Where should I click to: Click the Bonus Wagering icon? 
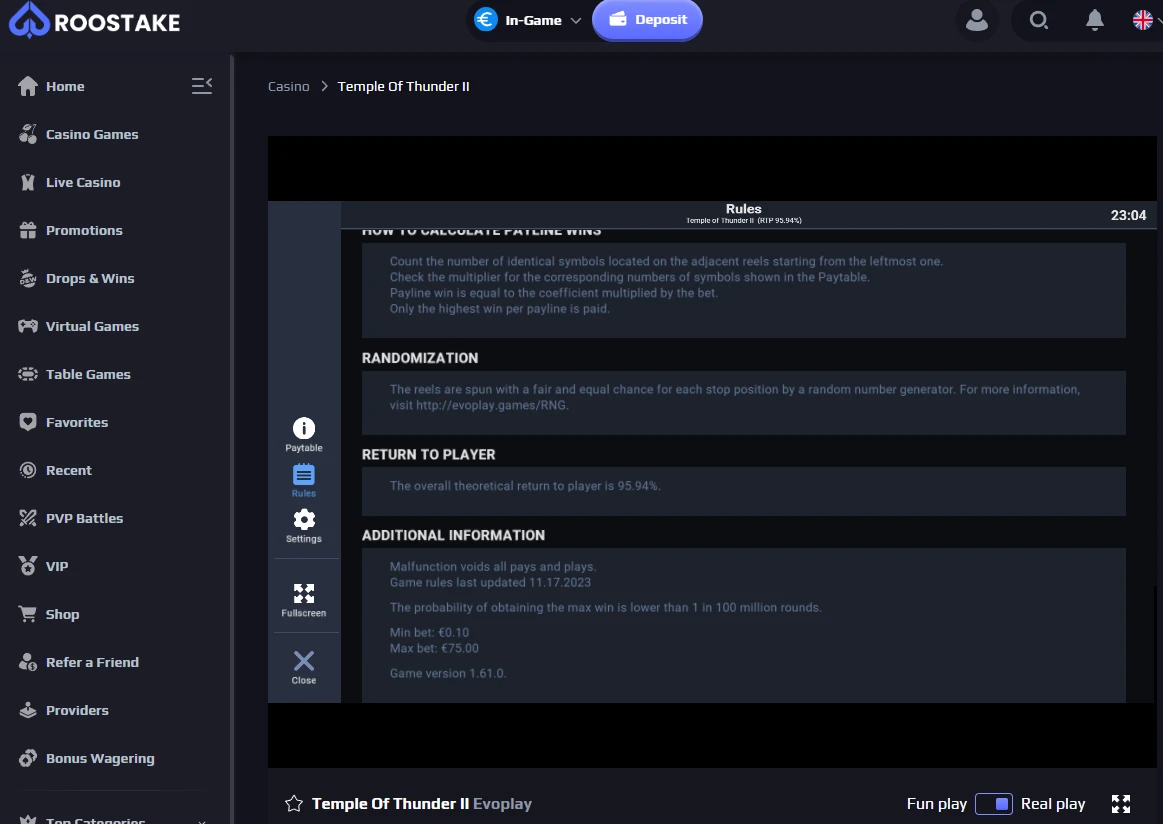click(x=27, y=758)
